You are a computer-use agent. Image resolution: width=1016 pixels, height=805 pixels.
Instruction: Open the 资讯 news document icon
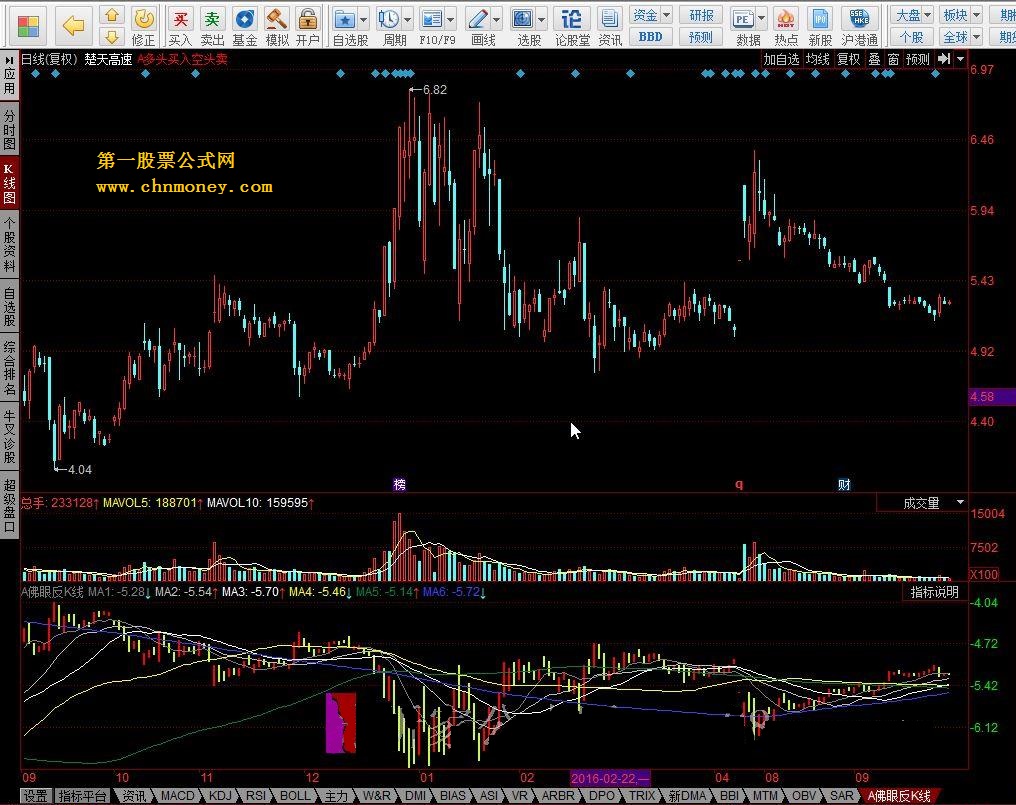(609, 27)
